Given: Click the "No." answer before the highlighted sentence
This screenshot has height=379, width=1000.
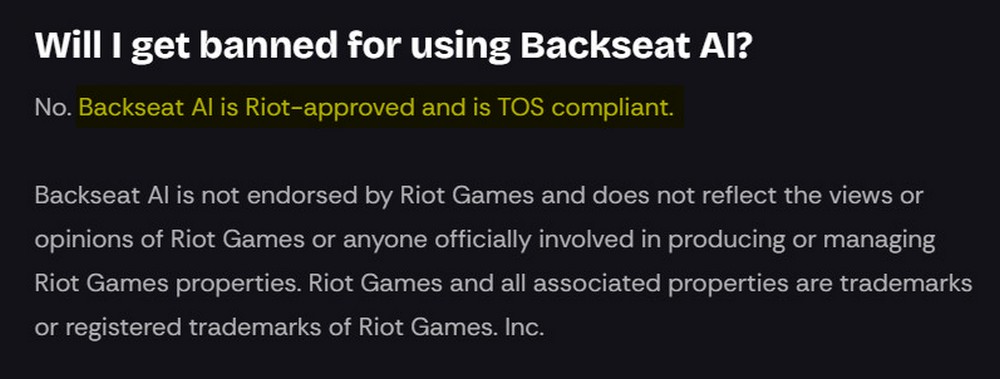Looking at the screenshot, I should [x=53, y=108].
